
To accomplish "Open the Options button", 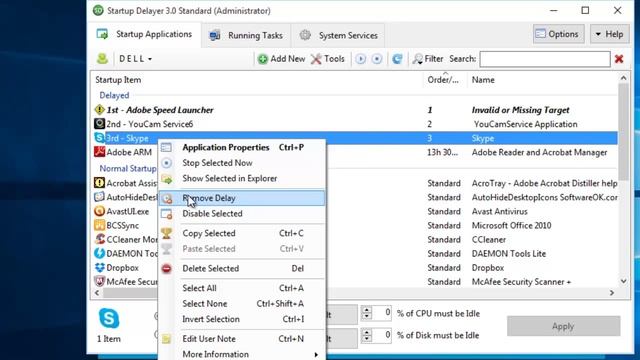I will [558, 34].
